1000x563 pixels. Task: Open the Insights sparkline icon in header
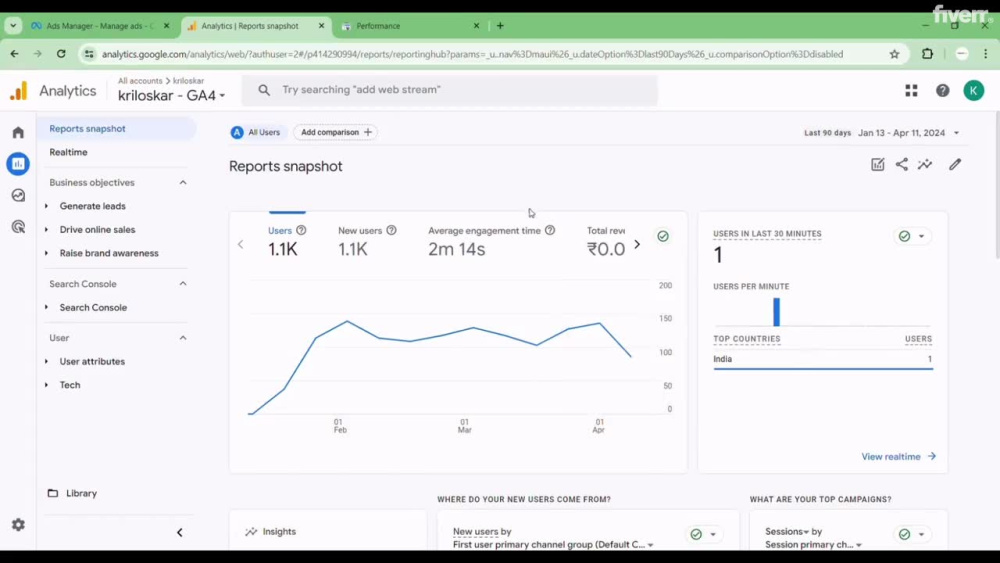pyautogui.click(x=925, y=165)
